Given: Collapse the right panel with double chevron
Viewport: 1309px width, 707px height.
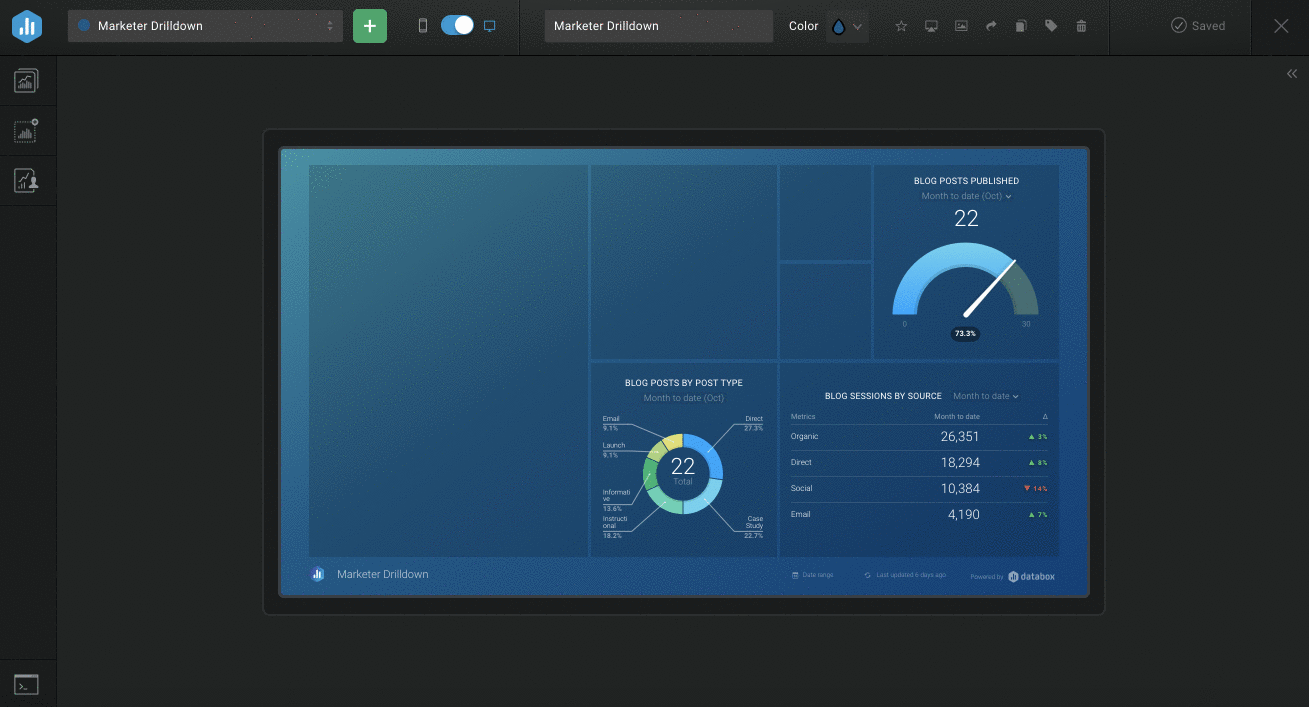Looking at the screenshot, I should [x=1291, y=74].
